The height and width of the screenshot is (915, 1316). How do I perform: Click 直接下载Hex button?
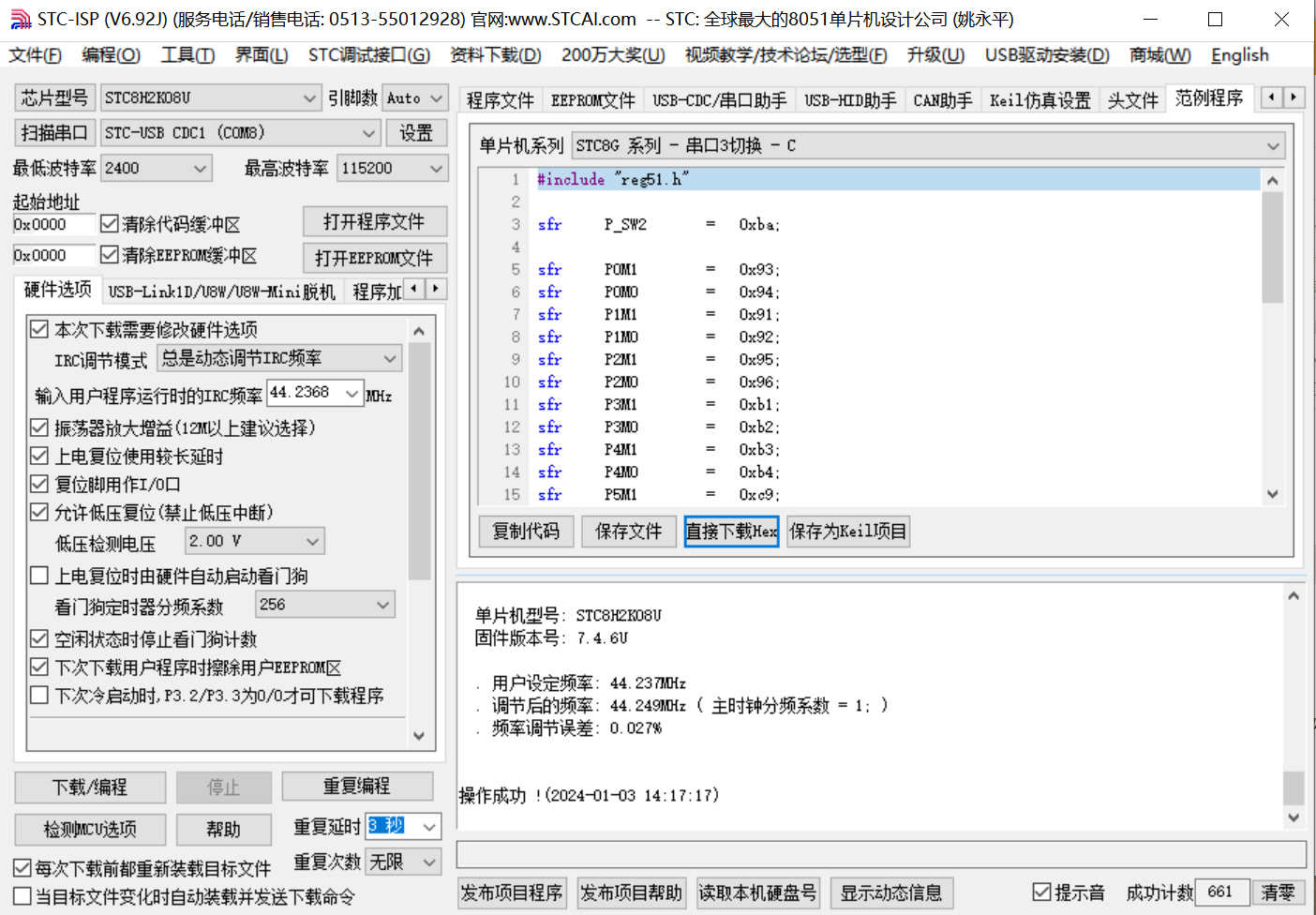731,532
